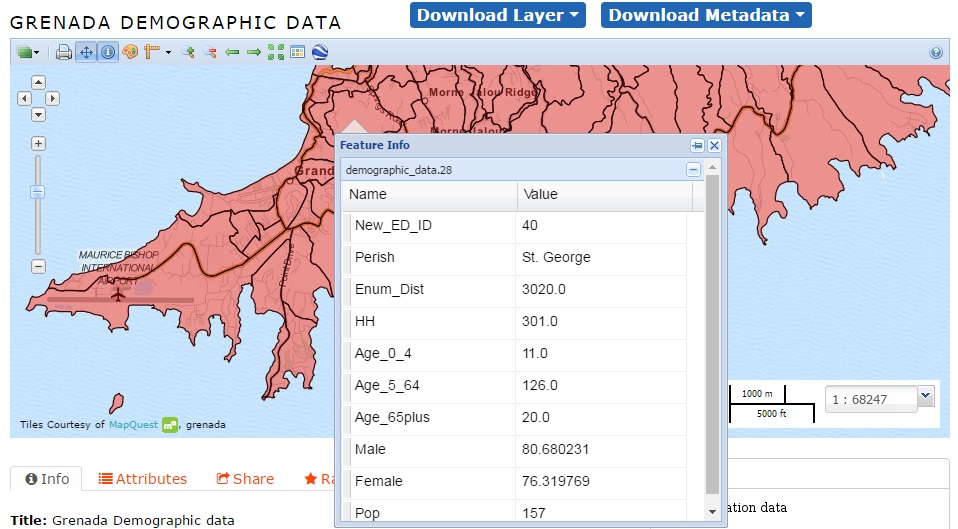Click the map zoom slider handle
Image resolution: width=958 pixels, height=529 pixels.
point(38,191)
